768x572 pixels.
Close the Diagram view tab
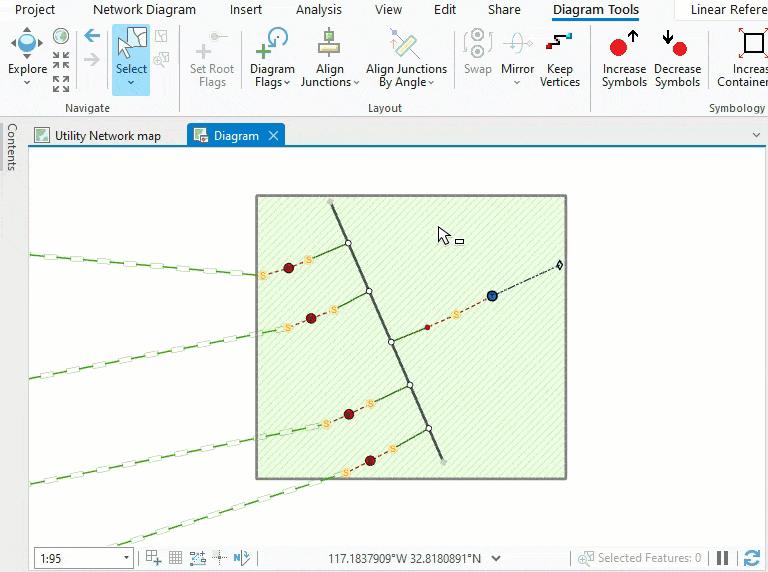pos(274,136)
